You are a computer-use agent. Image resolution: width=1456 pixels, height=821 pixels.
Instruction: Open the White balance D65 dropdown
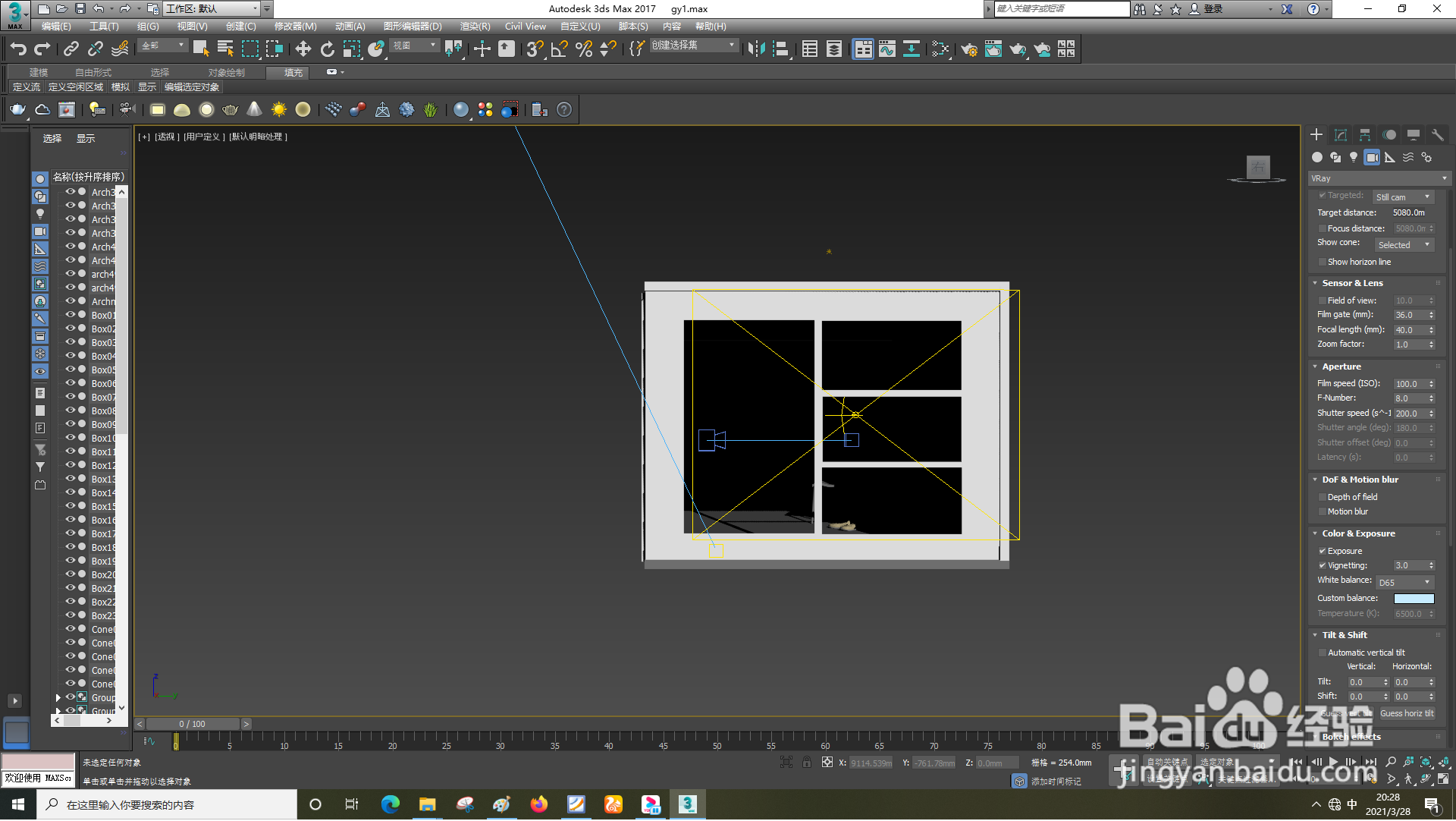(x=1404, y=583)
